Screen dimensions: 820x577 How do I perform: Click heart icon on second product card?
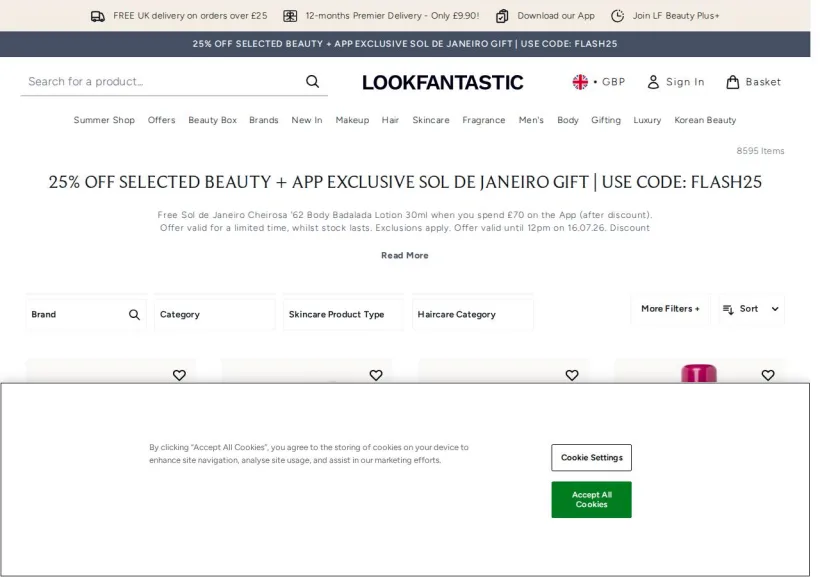[376, 375]
